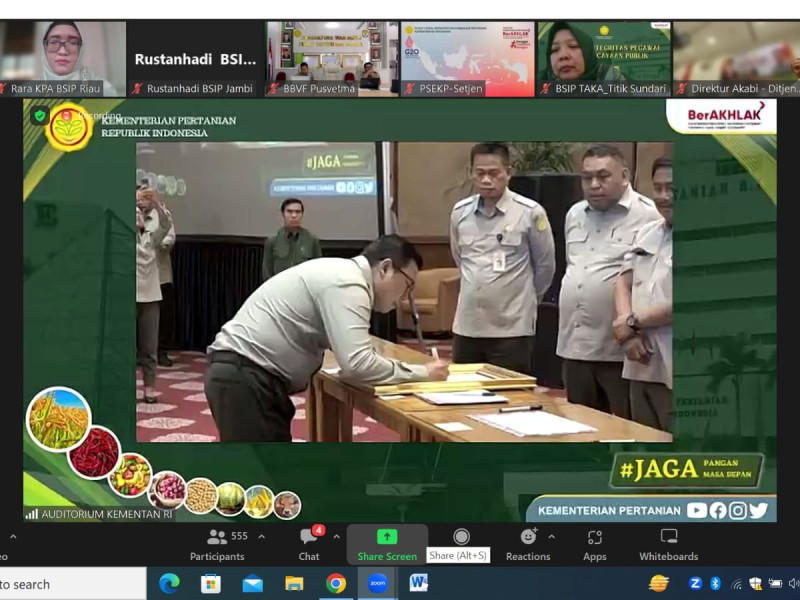
Task: Click the green encryption shield icon
Action: click(40, 116)
